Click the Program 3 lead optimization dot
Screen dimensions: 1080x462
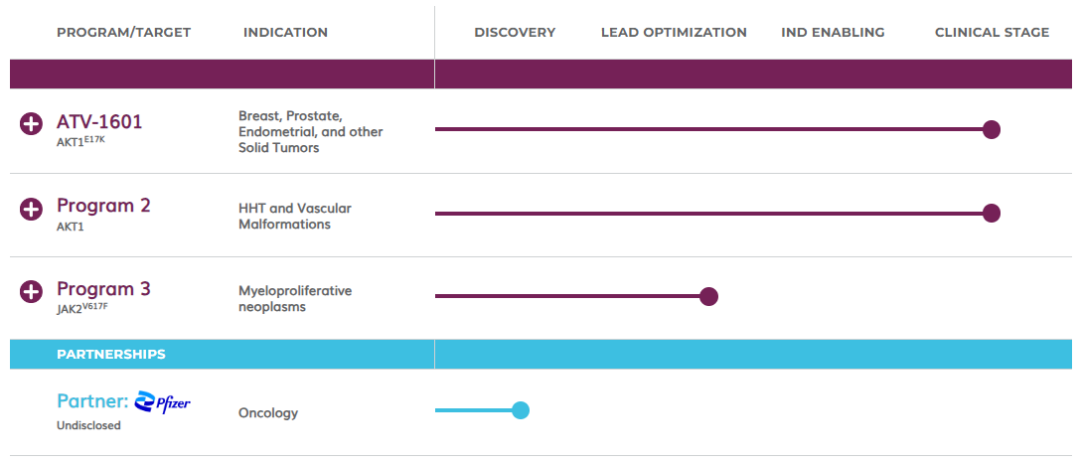(x=709, y=296)
